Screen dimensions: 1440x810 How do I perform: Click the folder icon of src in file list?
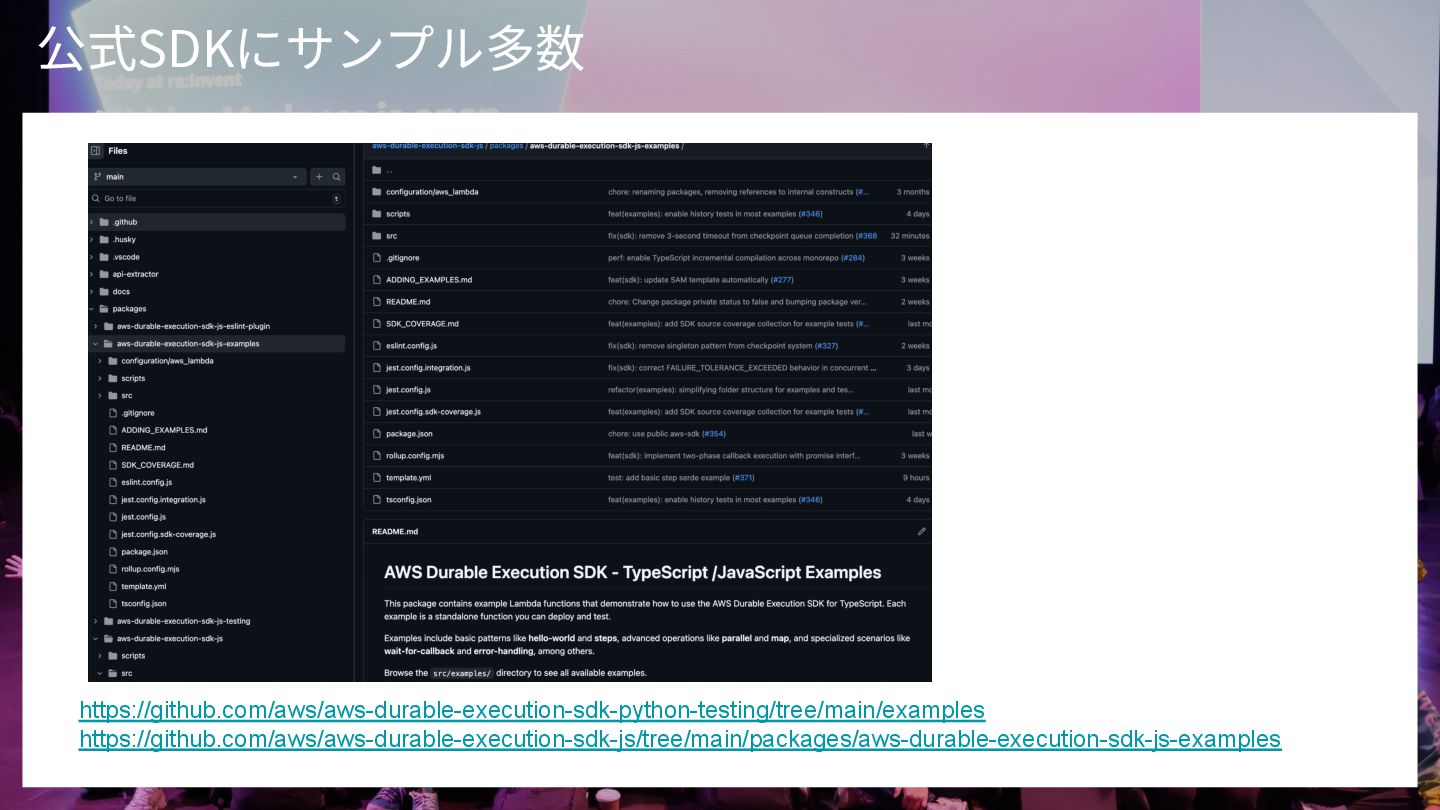click(377, 236)
